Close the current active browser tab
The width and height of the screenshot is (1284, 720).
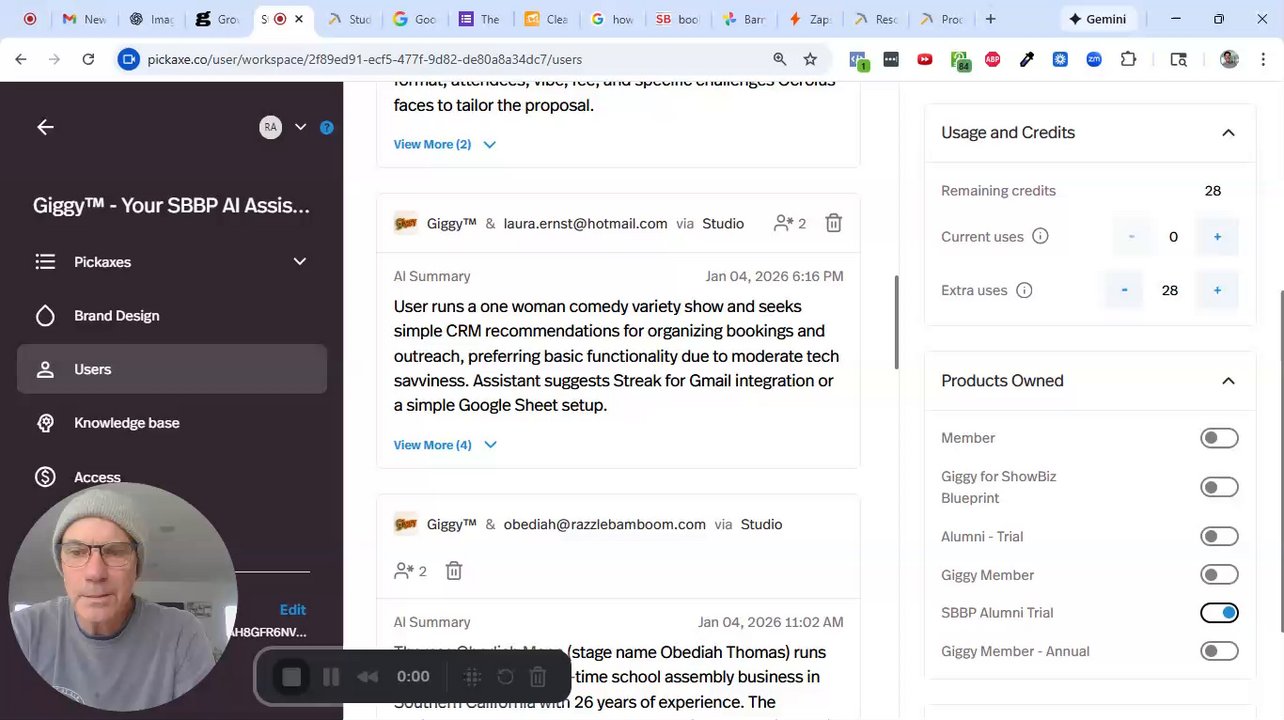[x=298, y=19]
